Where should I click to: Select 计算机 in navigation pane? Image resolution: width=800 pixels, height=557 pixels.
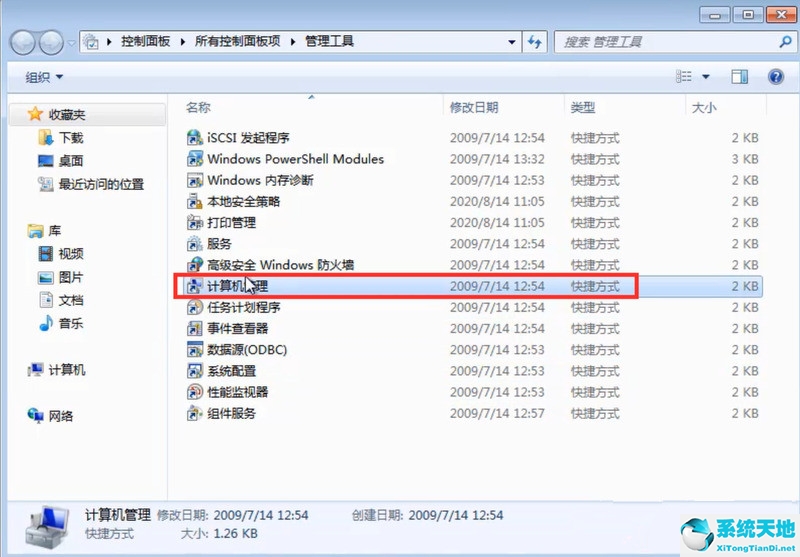57,370
